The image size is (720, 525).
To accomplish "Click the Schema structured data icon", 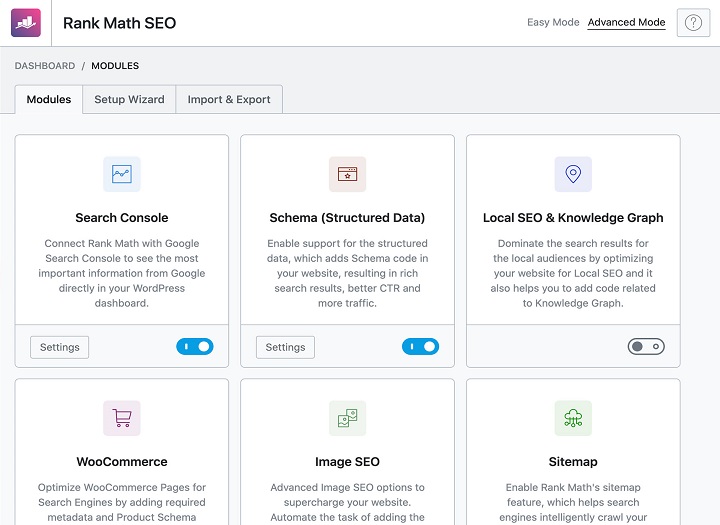I will pyautogui.click(x=347, y=174).
